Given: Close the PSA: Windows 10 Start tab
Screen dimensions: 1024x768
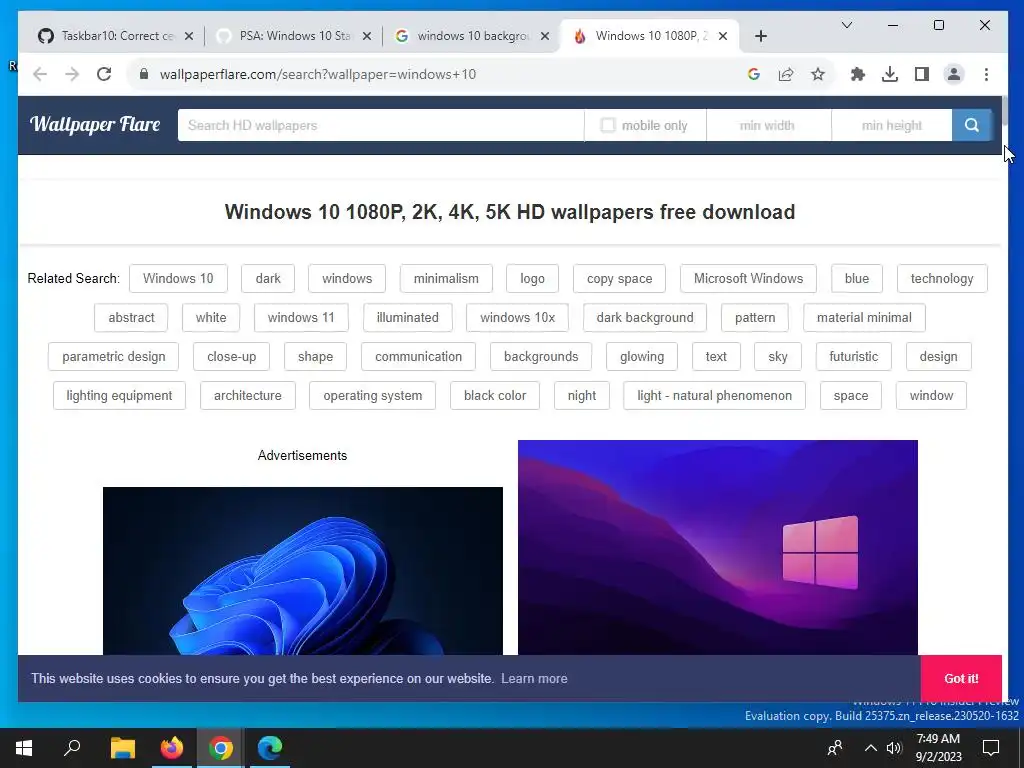Looking at the screenshot, I should click(367, 36).
